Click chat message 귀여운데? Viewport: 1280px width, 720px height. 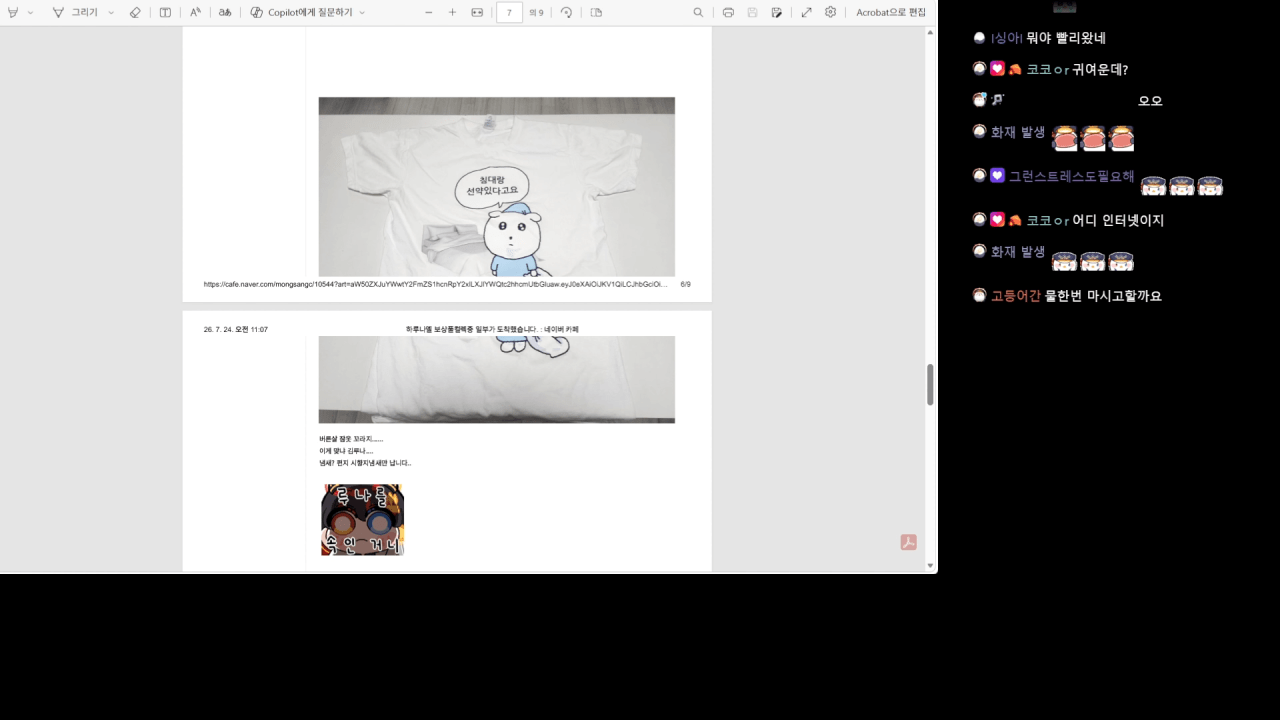pyautogui.click(x=1100, y=70)
